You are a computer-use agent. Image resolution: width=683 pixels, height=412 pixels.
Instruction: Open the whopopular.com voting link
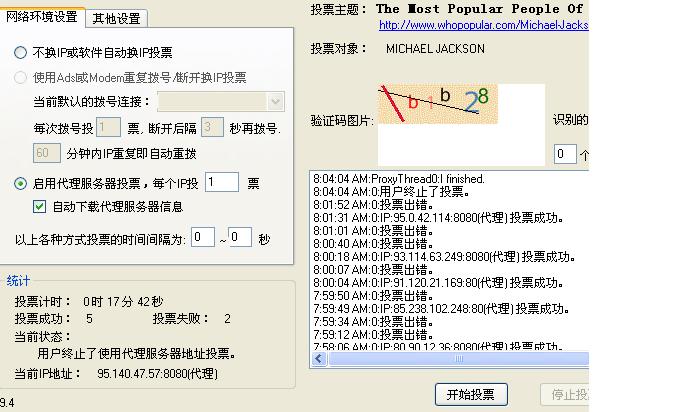click(x=482, y=25)
